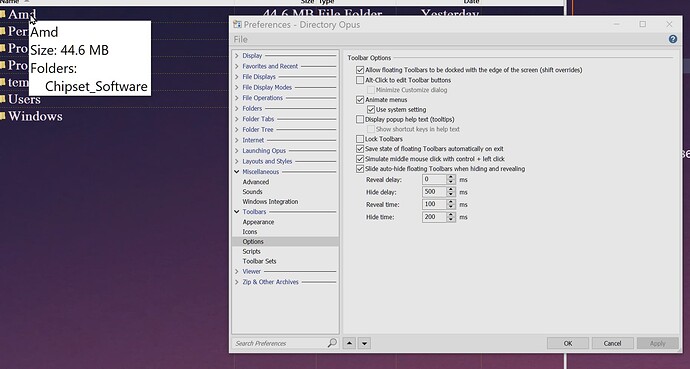Screen dimensions: 690x369
Task: Enable Alt-Click to edit Toolbar buttons
Action: 360,80
